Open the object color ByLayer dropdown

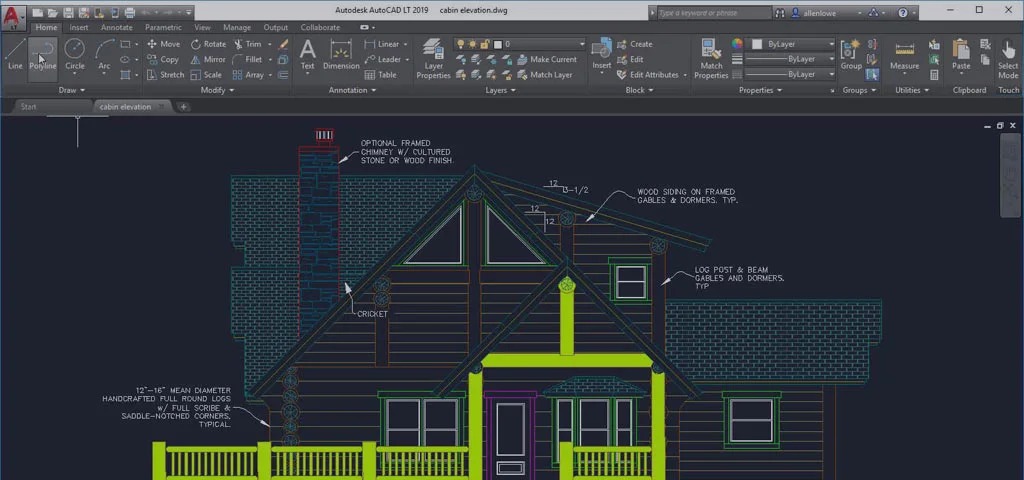click(792, 45)
